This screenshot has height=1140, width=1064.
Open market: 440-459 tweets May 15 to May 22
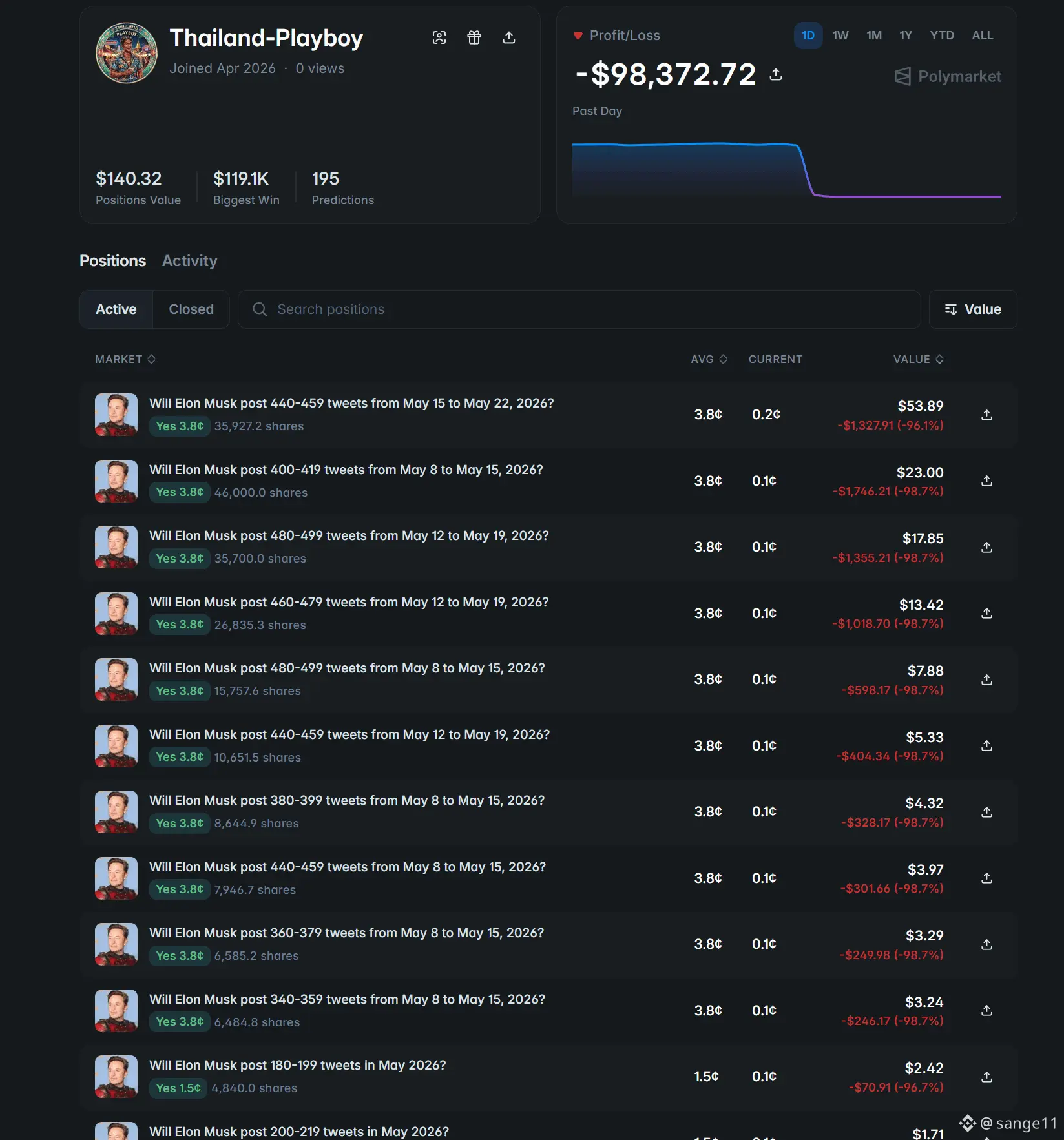pos(351,403)
